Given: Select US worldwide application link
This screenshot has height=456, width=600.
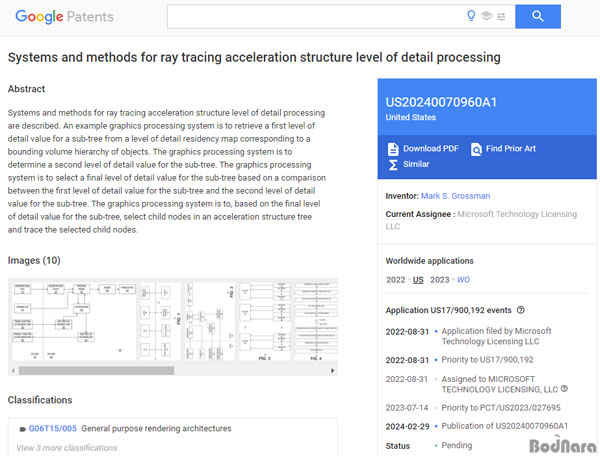Looking at the screenshot, I should click(x=418, y=280).
